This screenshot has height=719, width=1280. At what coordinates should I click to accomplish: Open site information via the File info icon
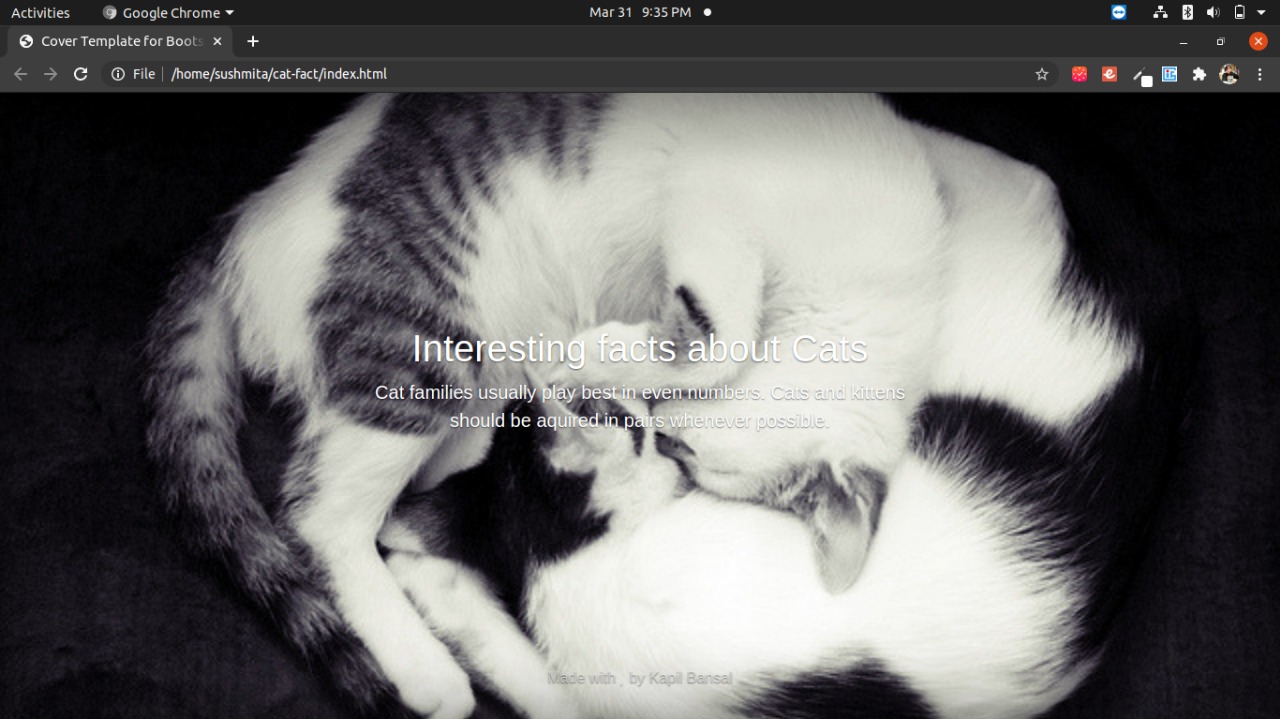pyautogui.click(x=119, y=73)
